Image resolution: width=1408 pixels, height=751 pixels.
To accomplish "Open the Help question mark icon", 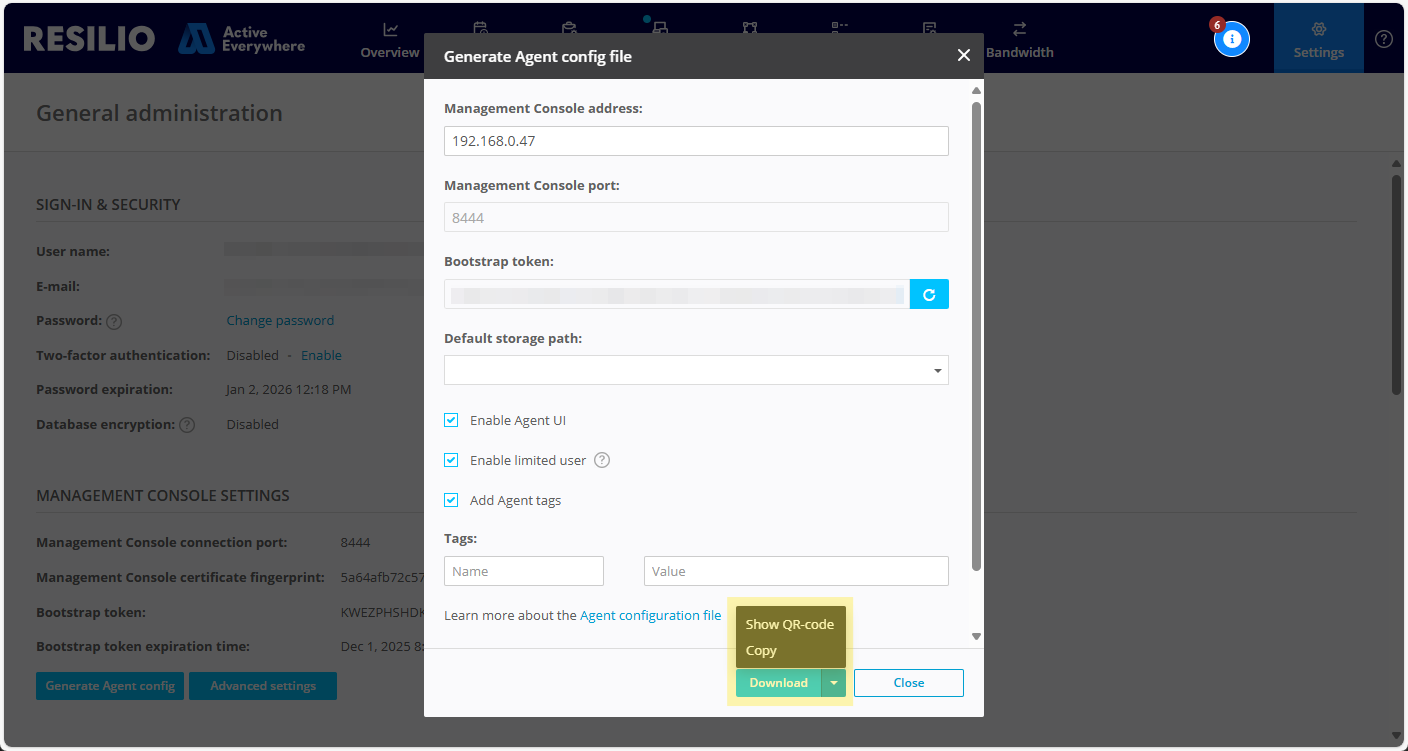I will tap(1384, 38).
